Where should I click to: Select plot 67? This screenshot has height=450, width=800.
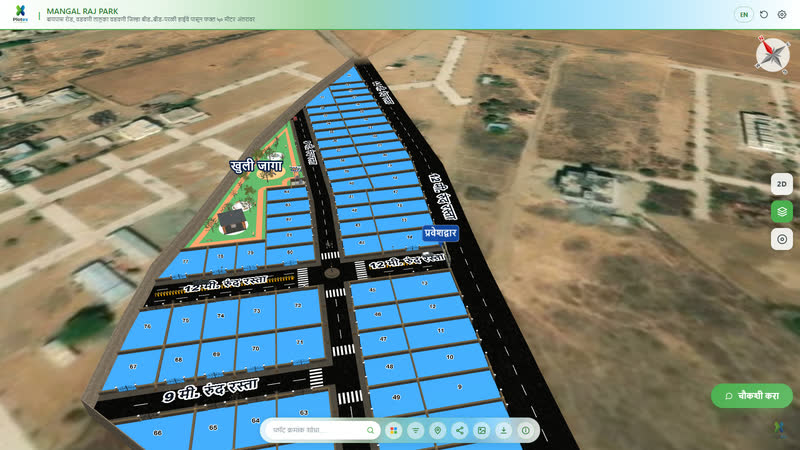132,368
